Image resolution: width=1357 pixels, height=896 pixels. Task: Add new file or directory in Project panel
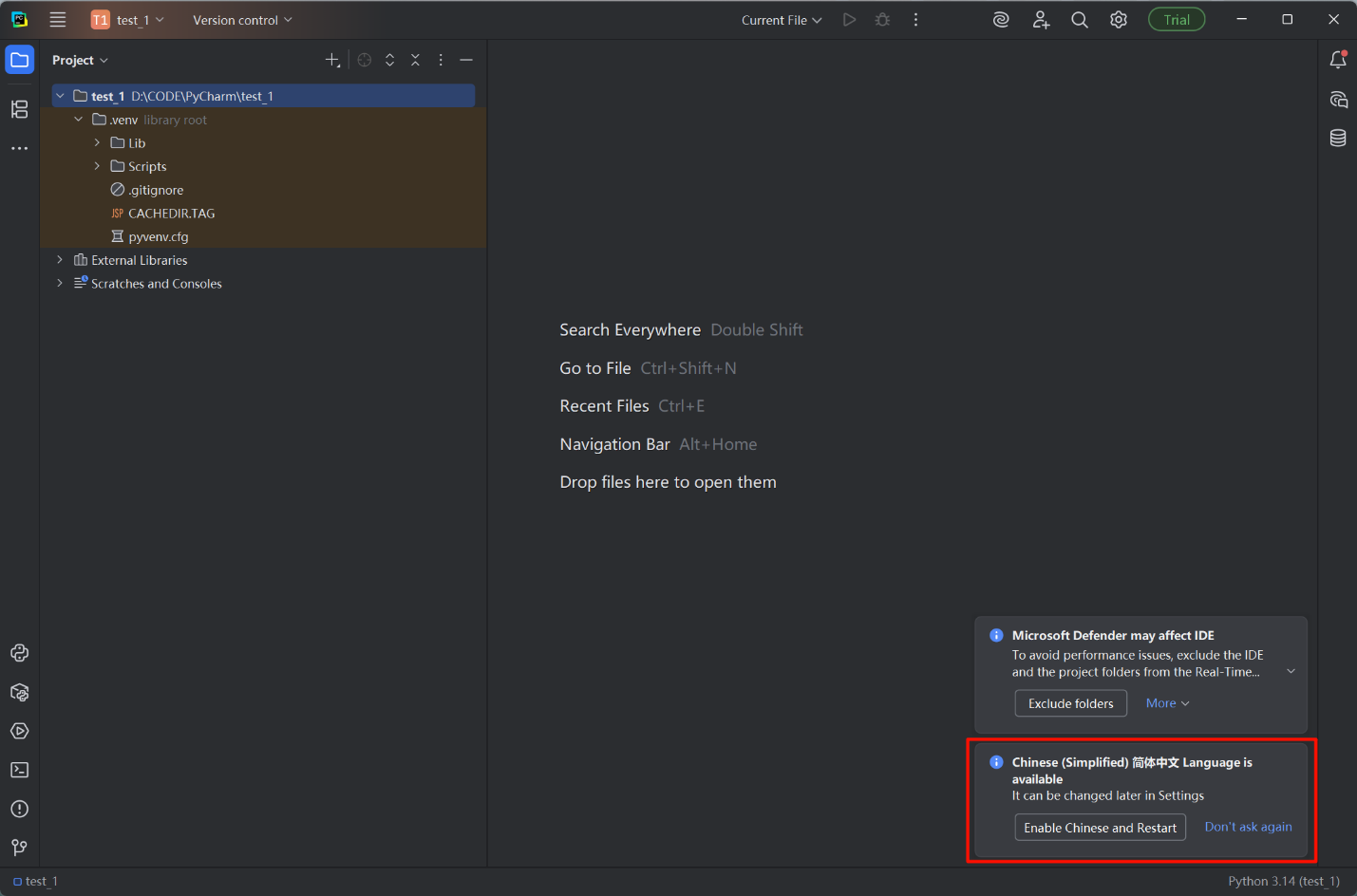click(332, 60)
